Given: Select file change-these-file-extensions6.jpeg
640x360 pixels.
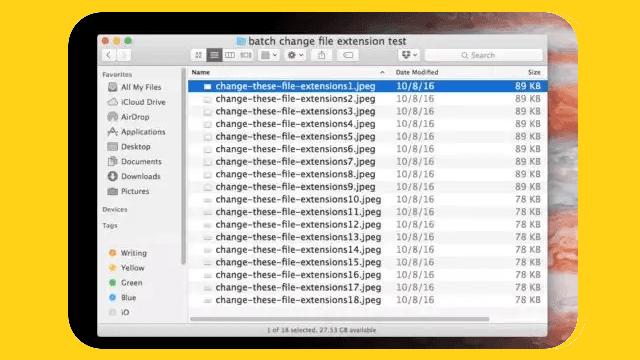Looking at the screenshot, I should click(x=367, y=149).
